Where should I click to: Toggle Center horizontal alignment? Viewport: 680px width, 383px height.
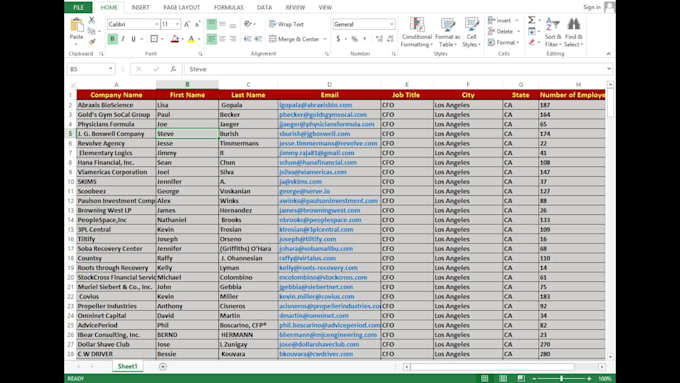(222, 39)
